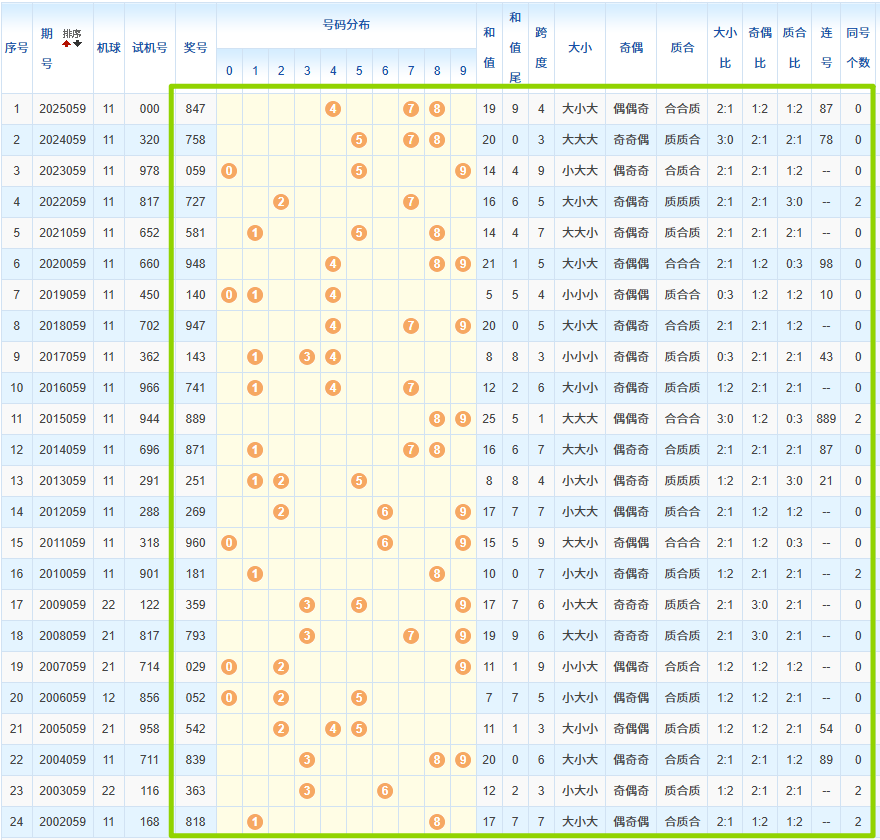Click the red ascending sort arrow
Viewport: 880px width, 840px height.
coord(67,44)
